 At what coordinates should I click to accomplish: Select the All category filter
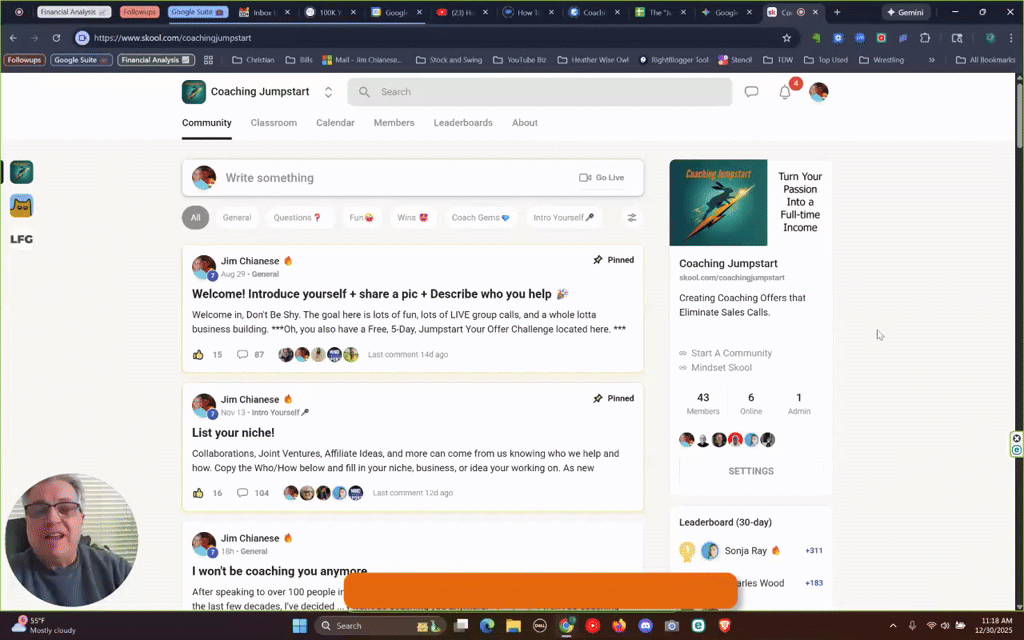pyautogui.click(x=195, y=217)
